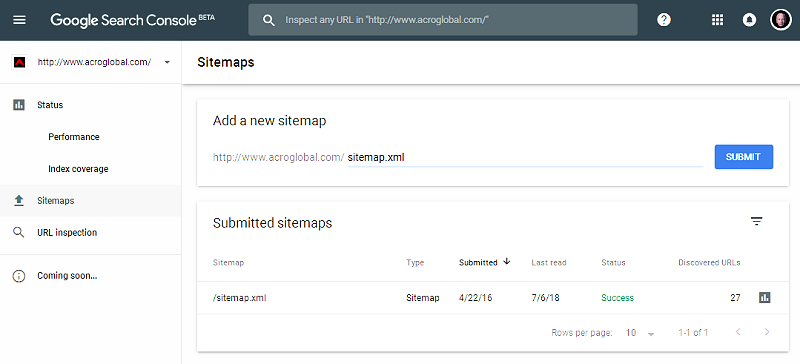Open URL inspection in sidebar
This screenshot has width=800, height=364.
tap(67, 233)
